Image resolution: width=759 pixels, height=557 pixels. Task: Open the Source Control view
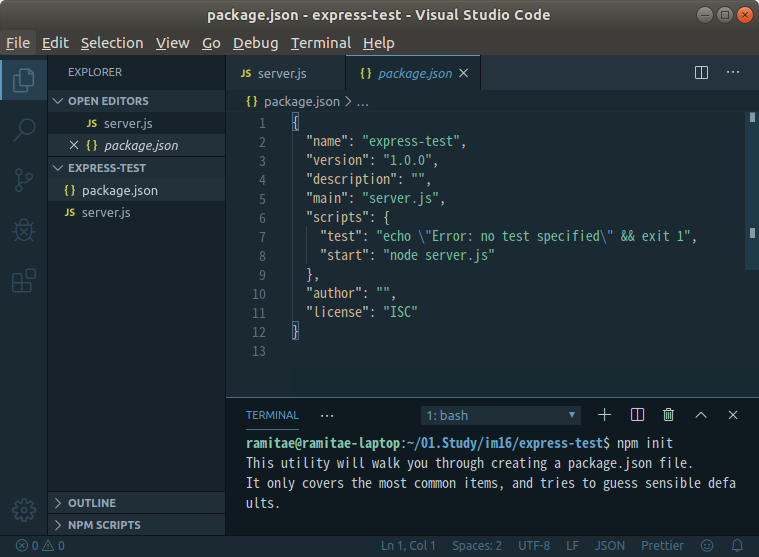click(x=23, y=180)
